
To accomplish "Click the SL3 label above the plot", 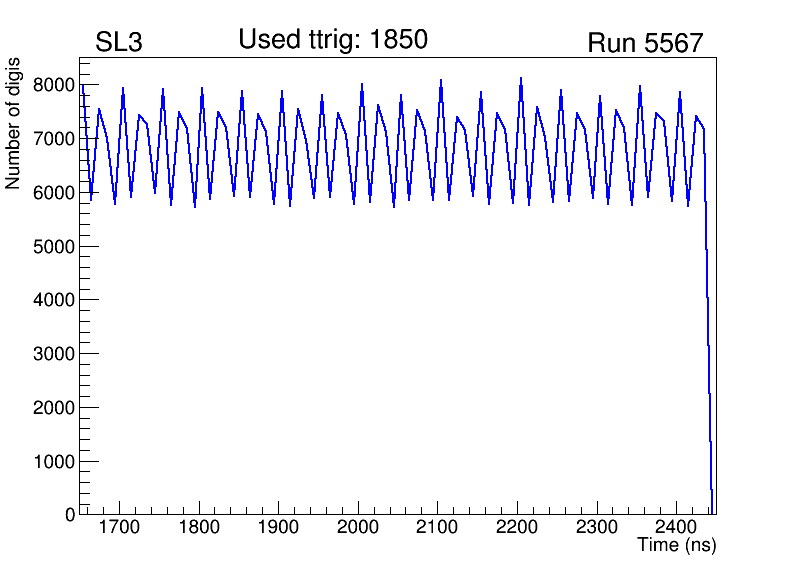I will pyautogui.click(x=119, y=43).
